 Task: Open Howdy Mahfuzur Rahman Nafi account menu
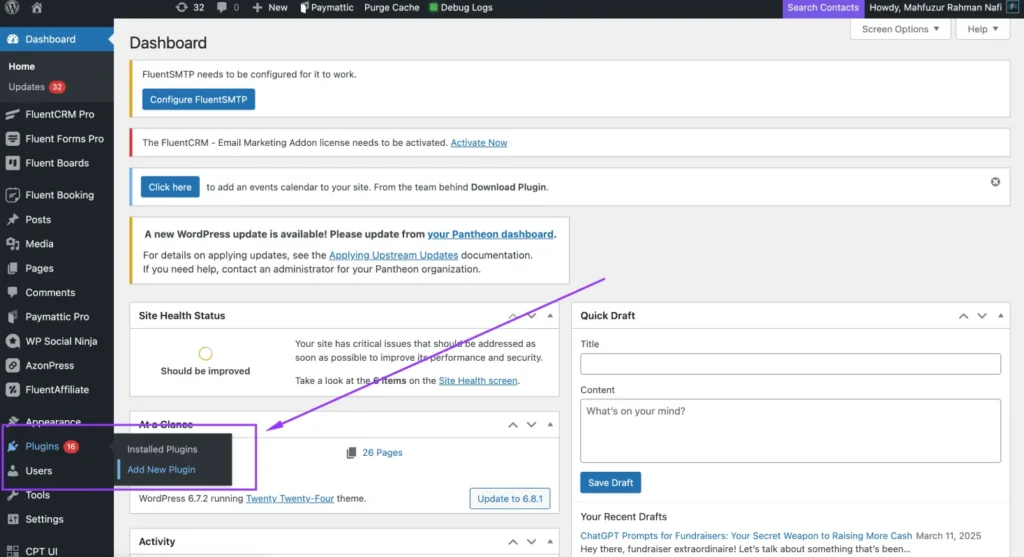[944, 8]
